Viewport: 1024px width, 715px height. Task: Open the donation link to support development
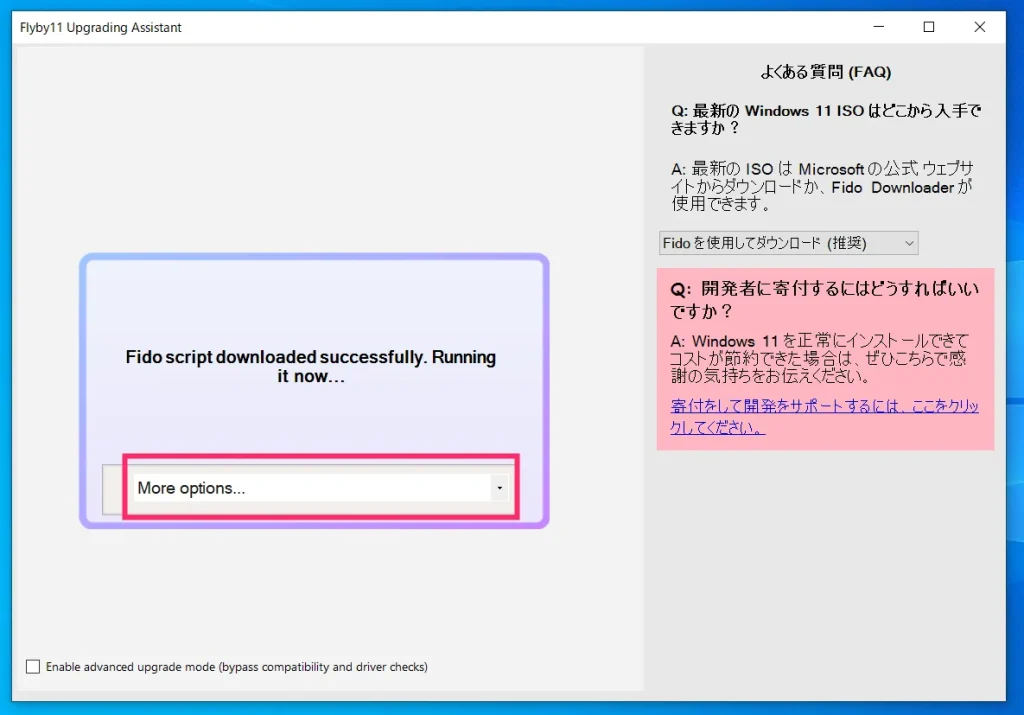(x=824, y=416)
